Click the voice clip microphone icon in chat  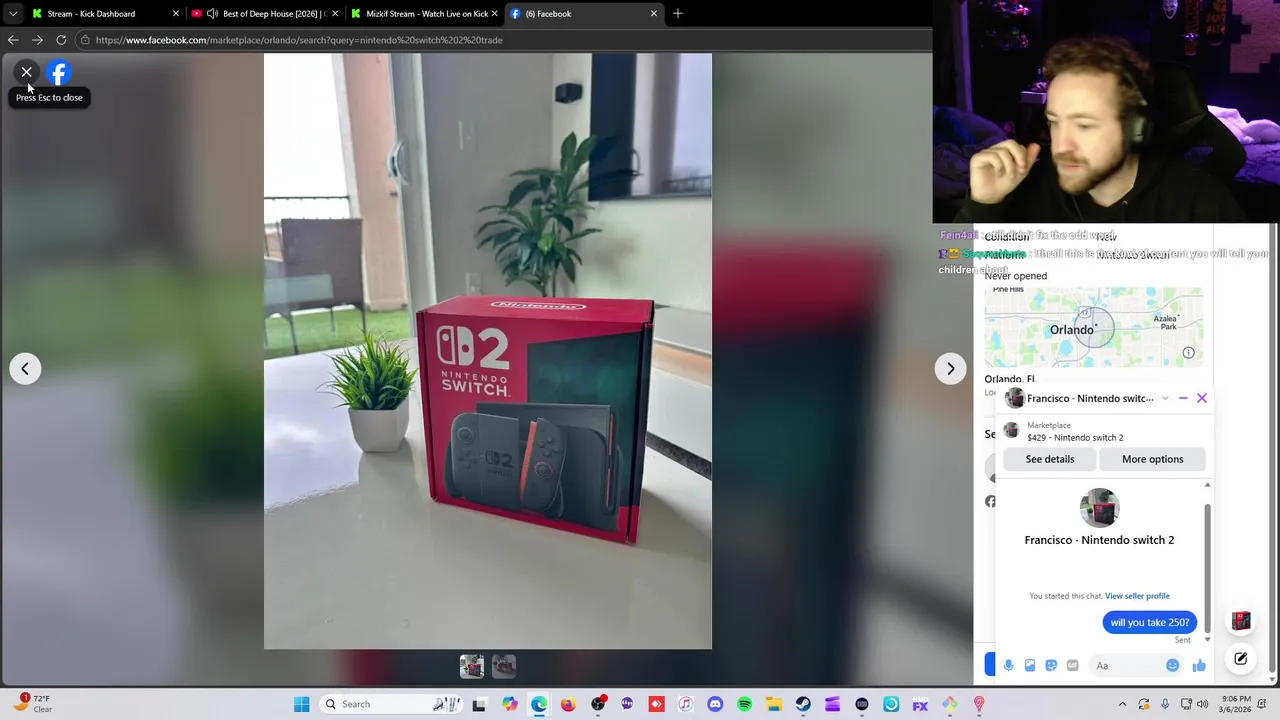pos(1009,666)
